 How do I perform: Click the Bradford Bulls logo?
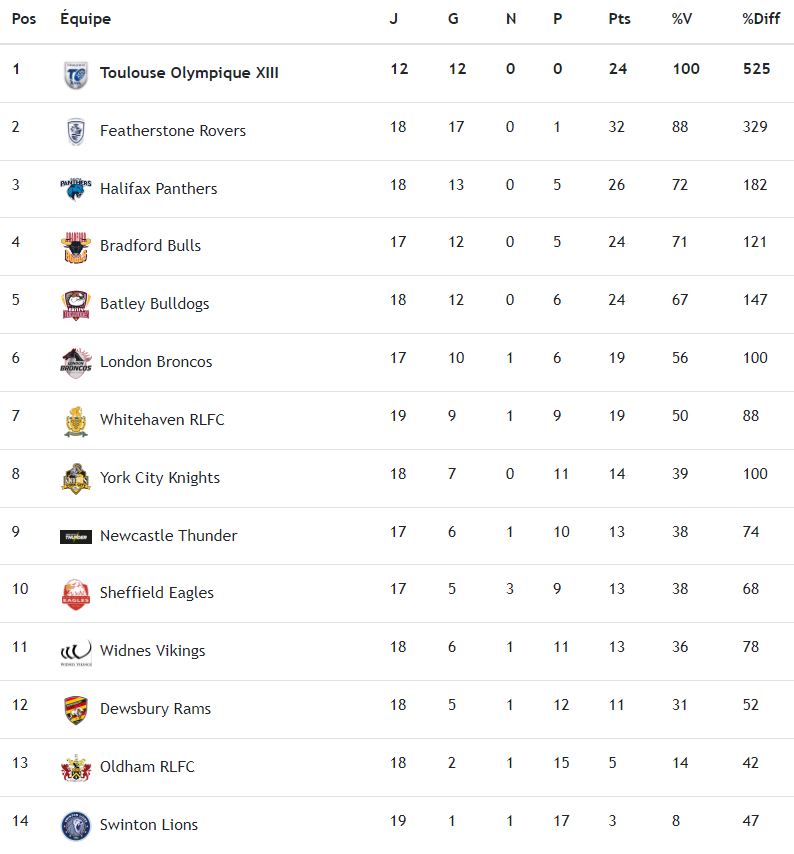point(76,247)
